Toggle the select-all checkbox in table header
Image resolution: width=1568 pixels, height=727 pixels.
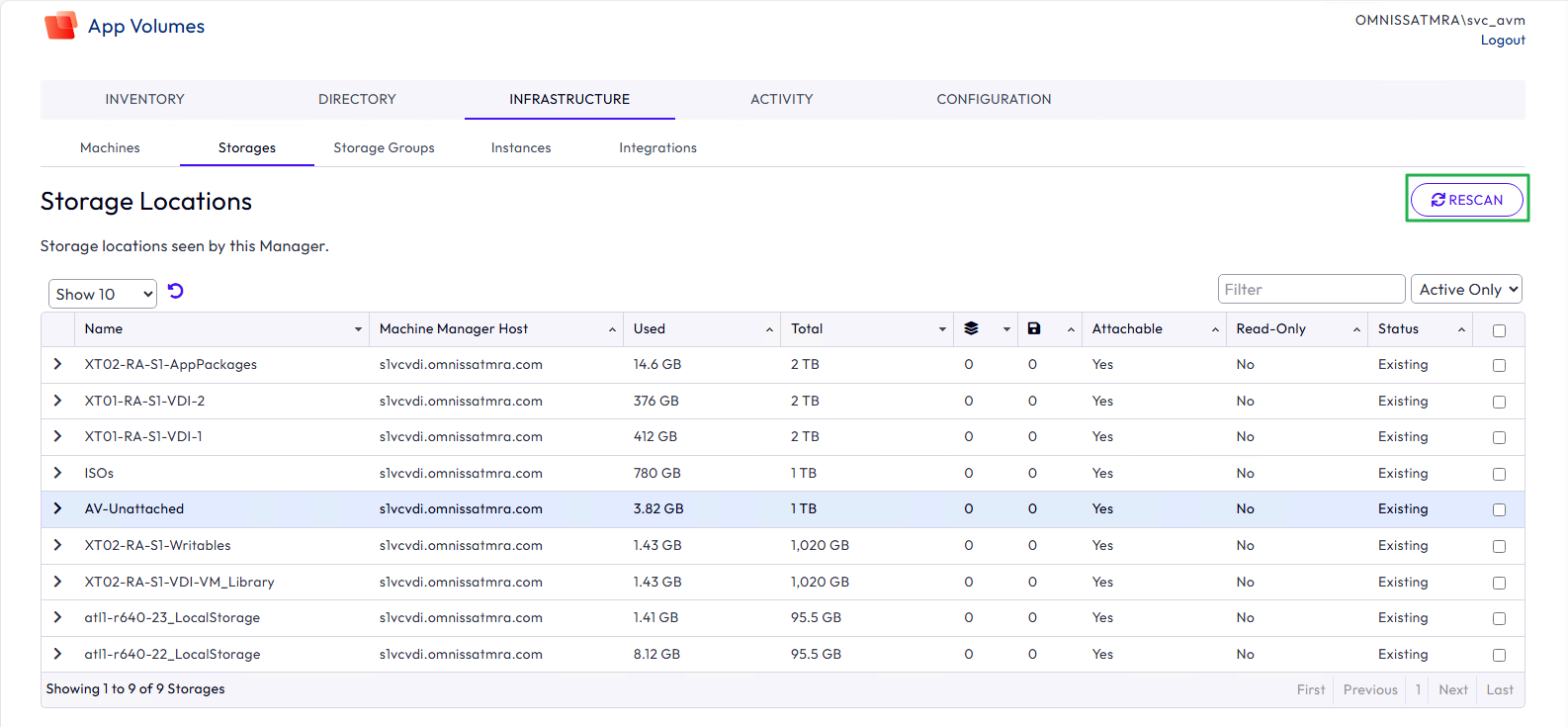tap(1499, 330)
